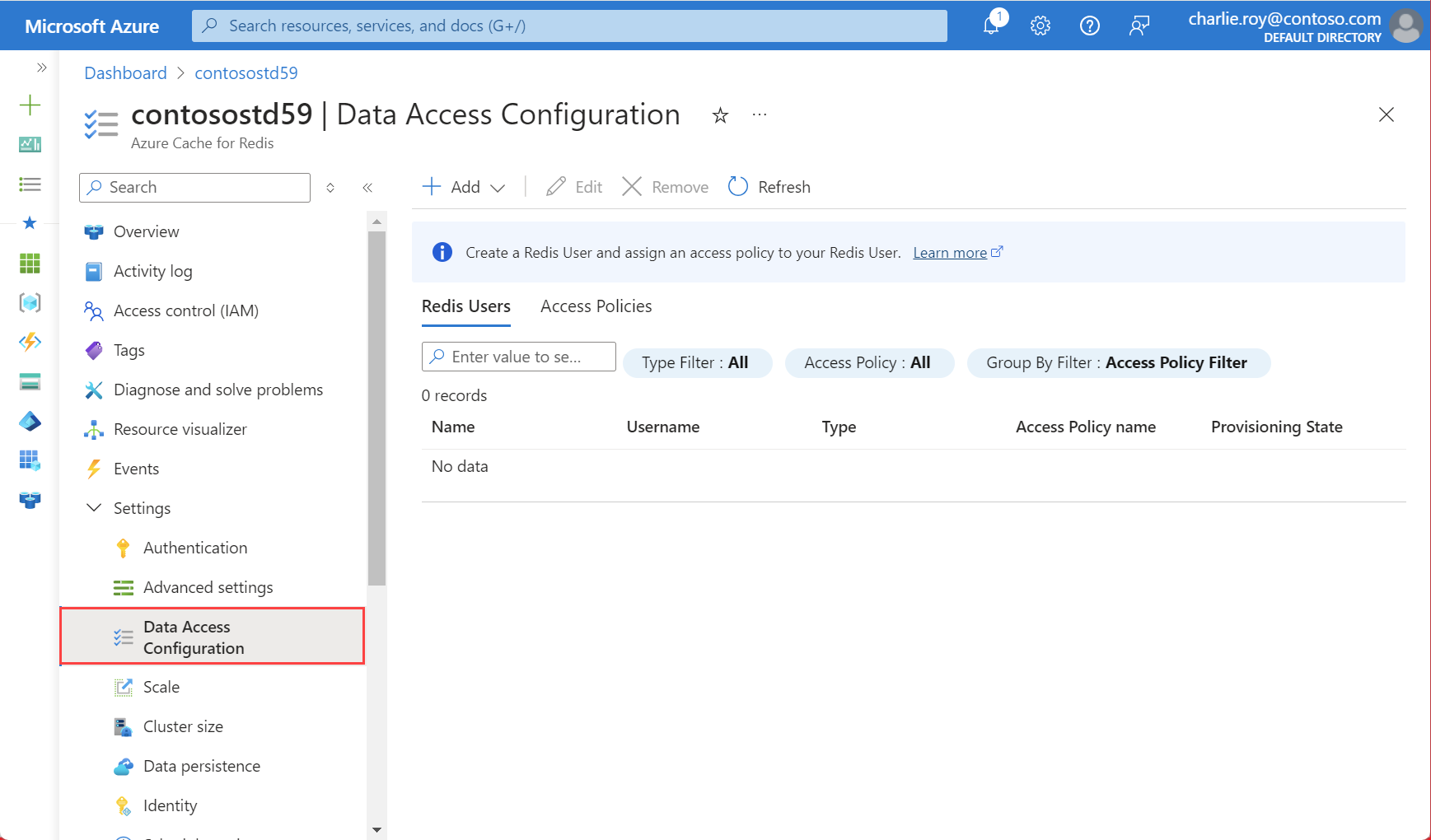Open the feedback icon in the top bar

(1139, 26)
